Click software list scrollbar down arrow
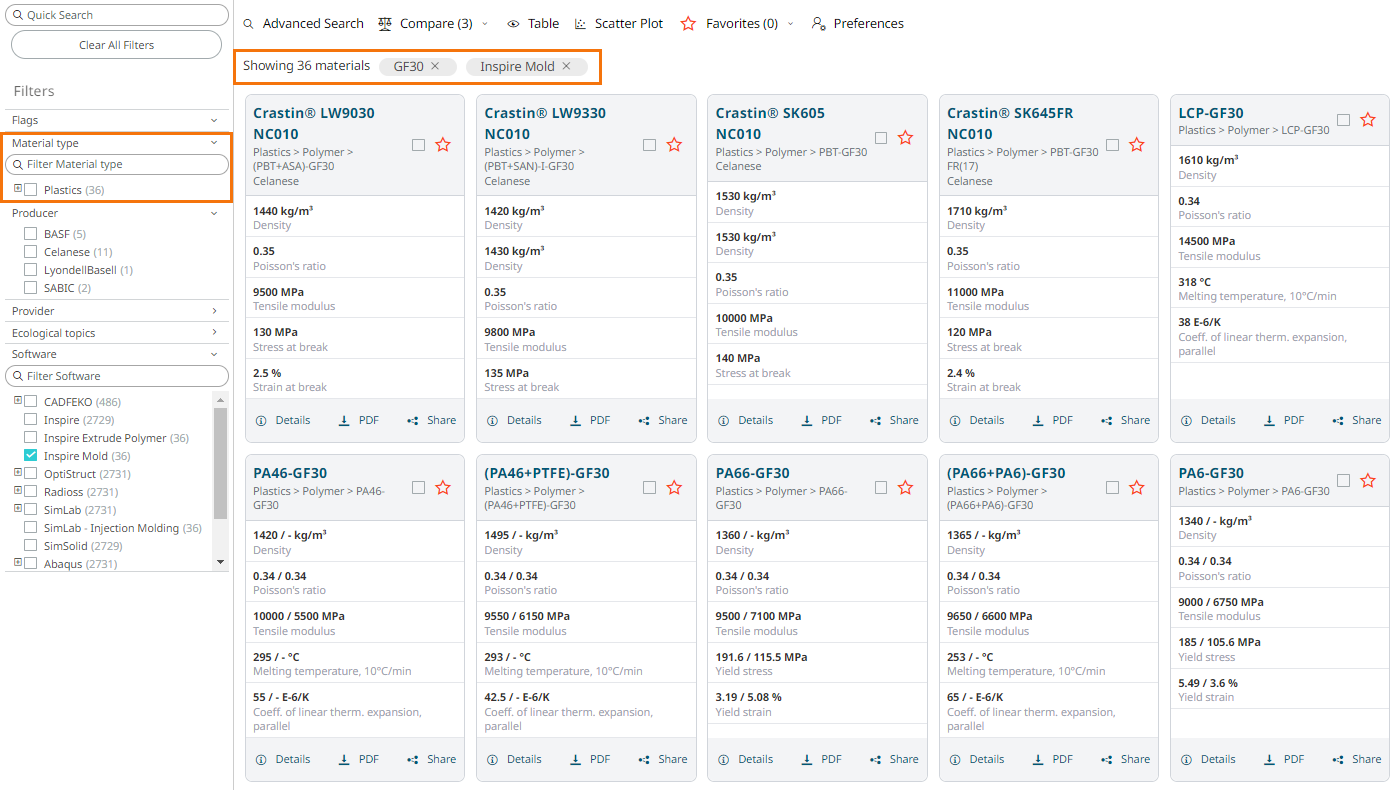Viewport: 1398px width, 790px height. coord(221,563)
